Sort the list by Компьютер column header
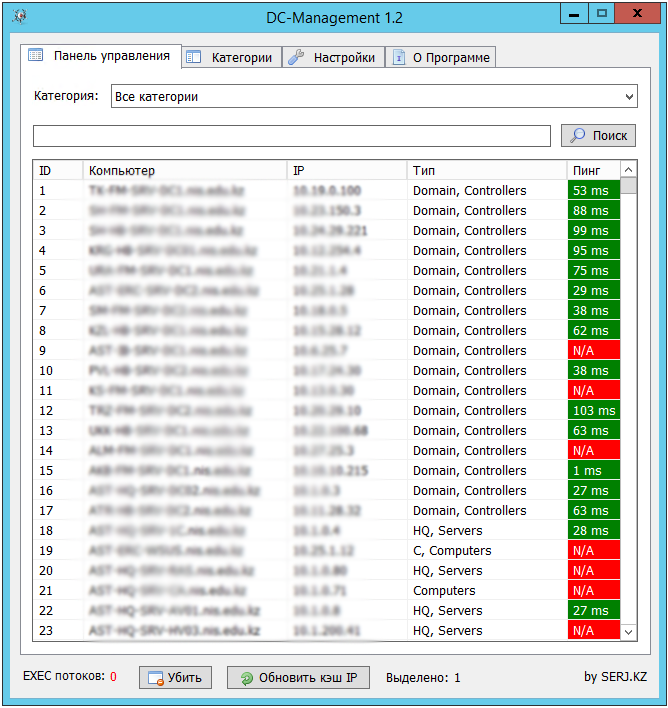The height and width of the screenshot is (708, 668). point(185,171)
